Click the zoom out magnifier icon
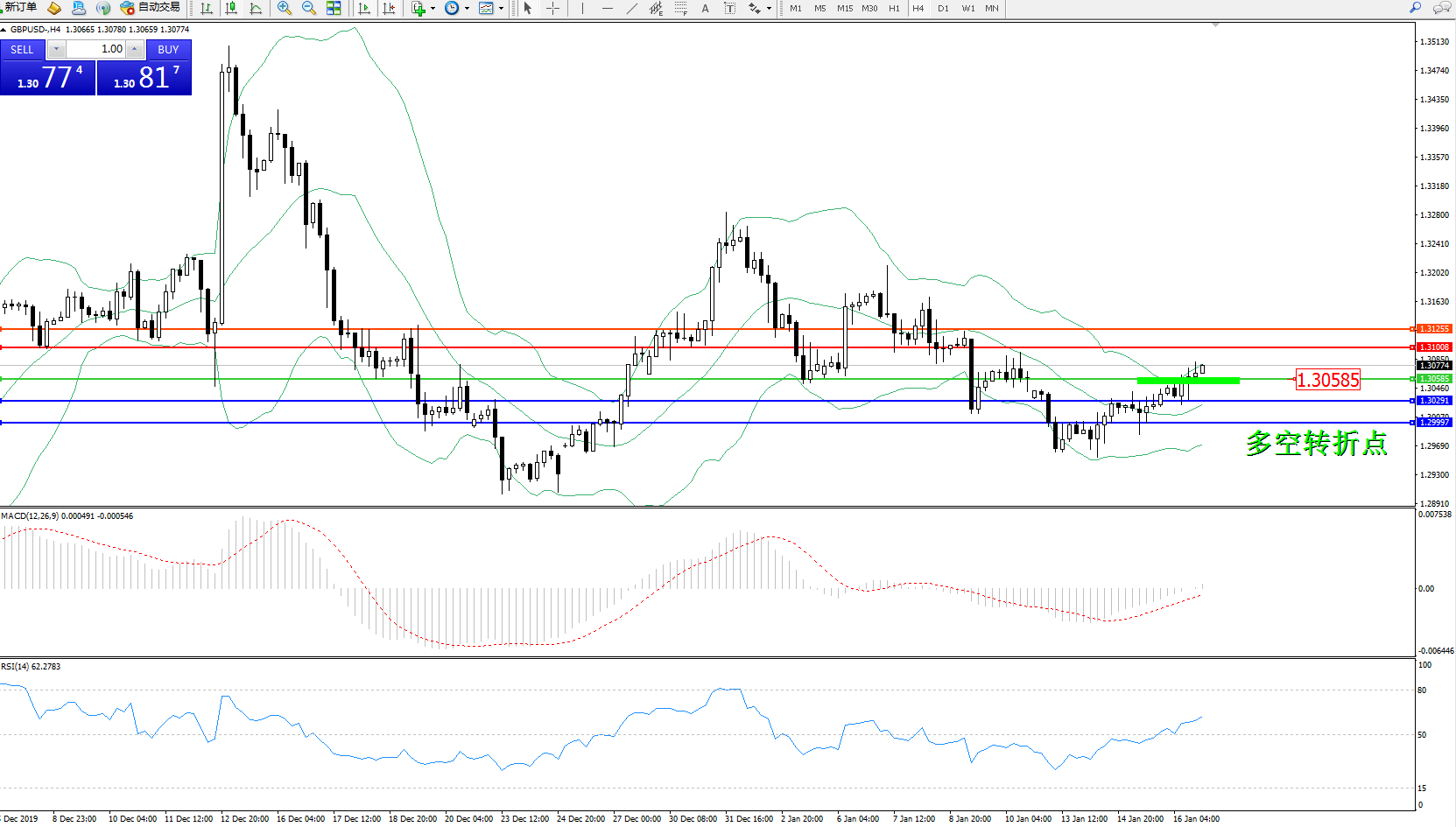Screen dimensions: 1456x827 pyautogui.click(x=309, y=9)
